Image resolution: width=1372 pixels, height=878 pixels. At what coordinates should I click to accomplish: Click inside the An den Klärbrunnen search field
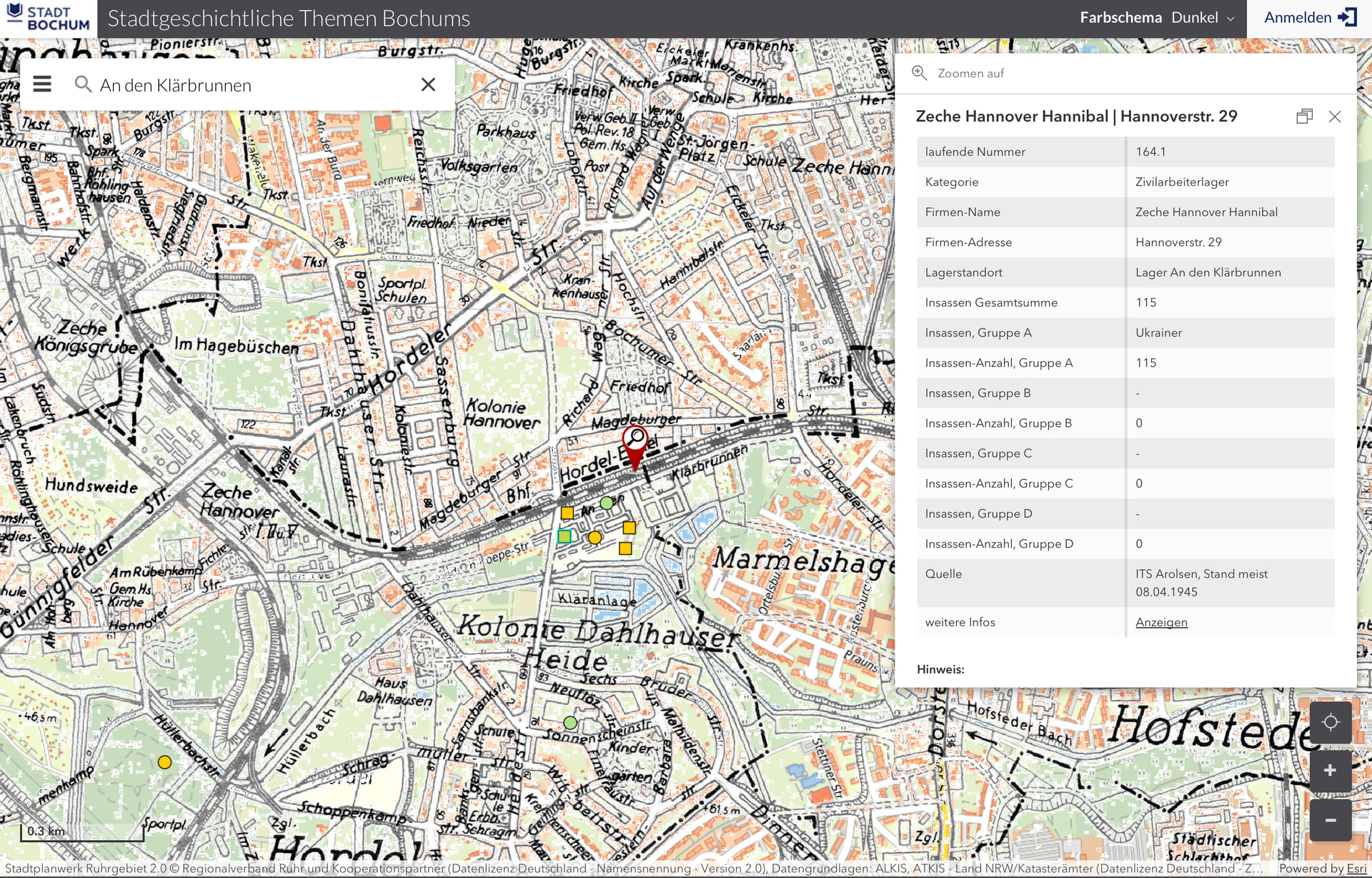(x=250, y=85)
